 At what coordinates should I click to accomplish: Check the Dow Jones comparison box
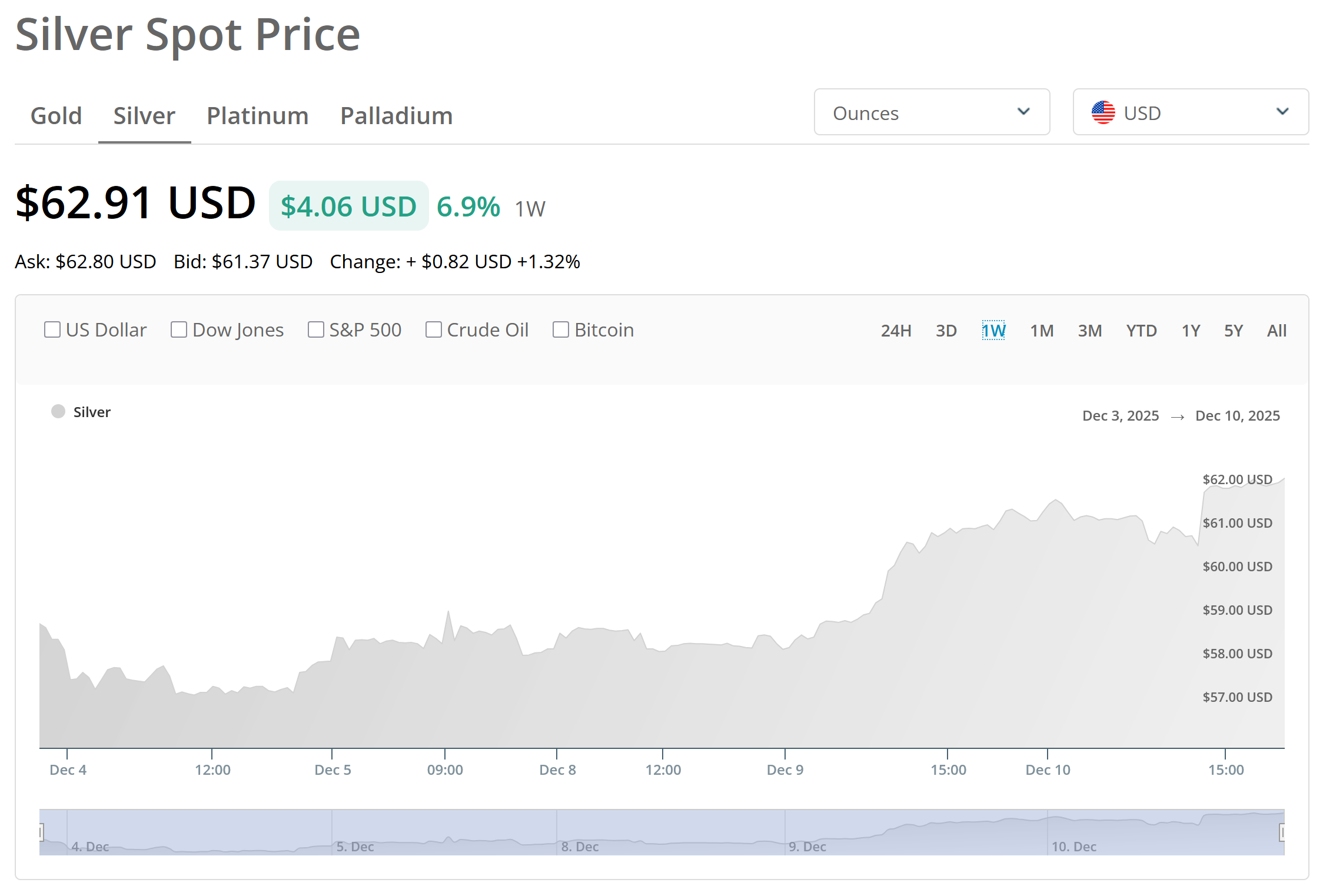[179, 329]
